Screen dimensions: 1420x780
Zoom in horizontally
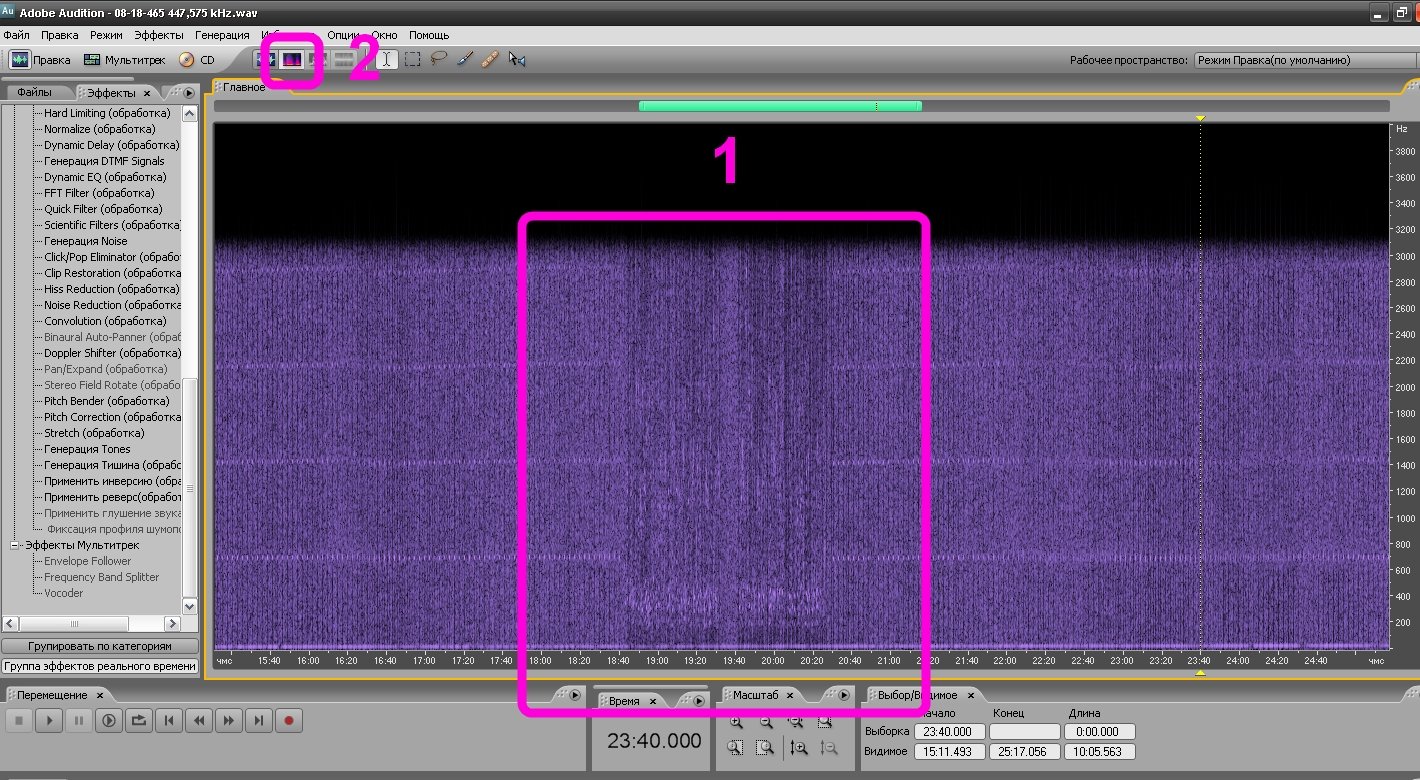[x=736, y=721]
